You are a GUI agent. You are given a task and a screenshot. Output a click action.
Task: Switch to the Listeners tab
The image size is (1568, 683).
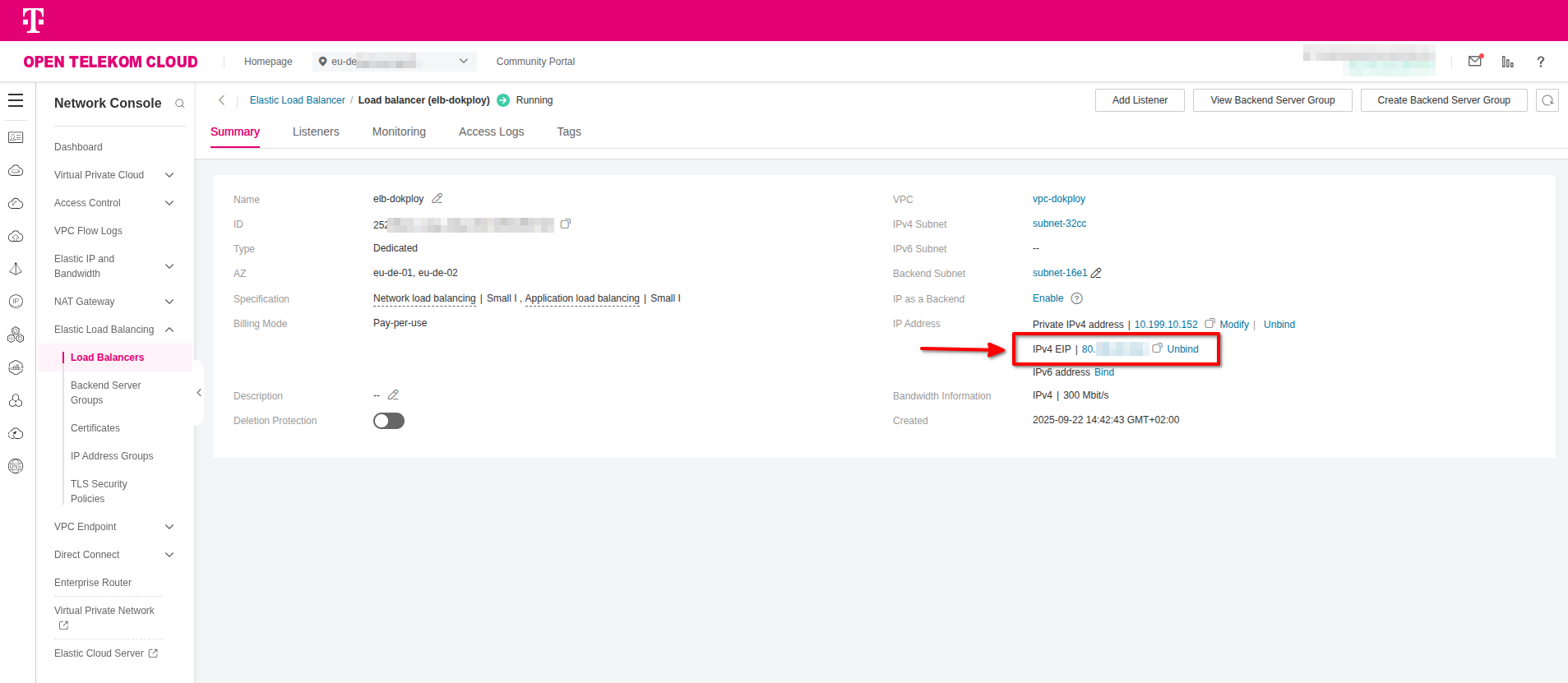point(316,132)
